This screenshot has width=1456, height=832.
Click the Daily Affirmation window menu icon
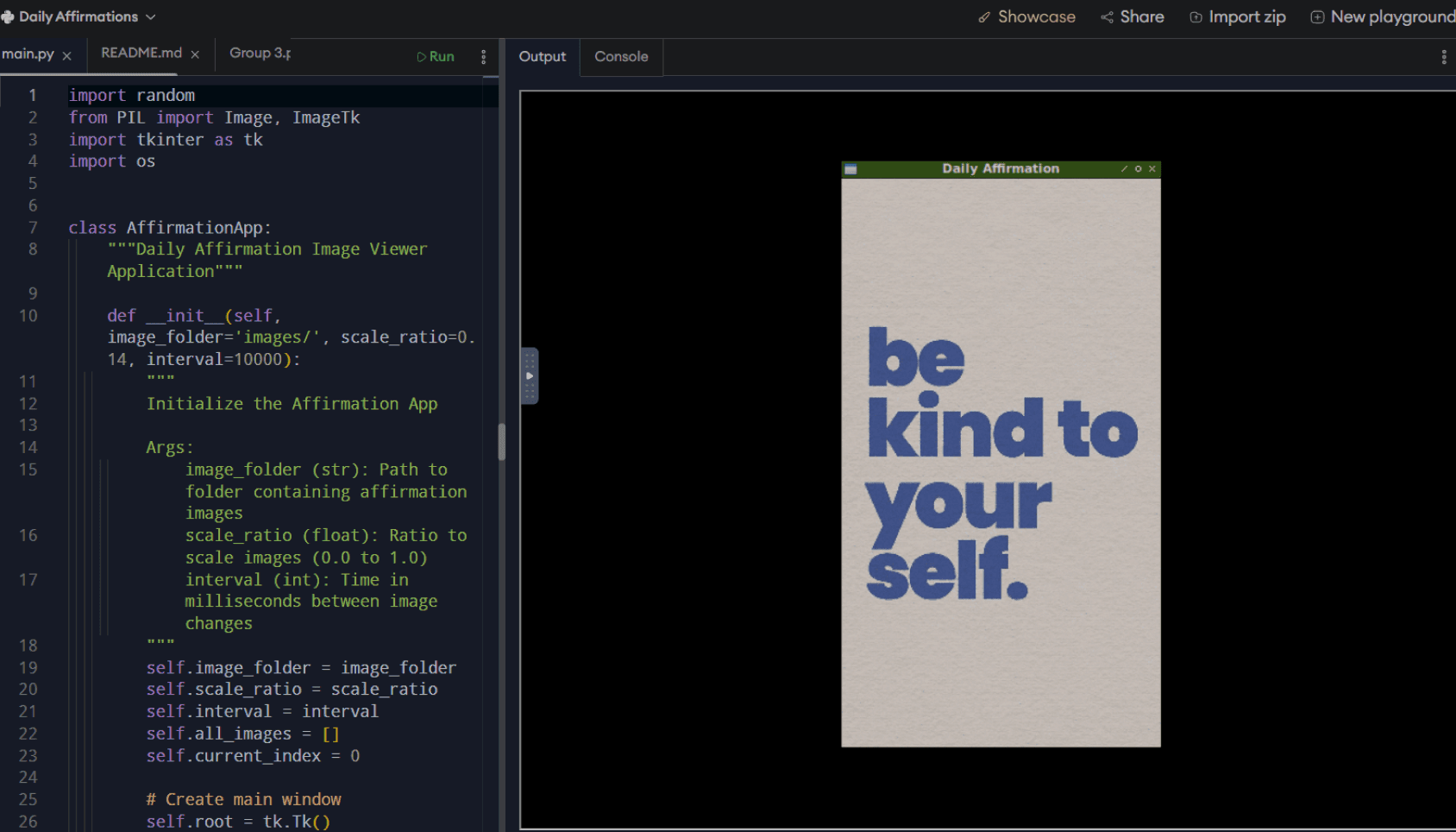pos(850,169)
